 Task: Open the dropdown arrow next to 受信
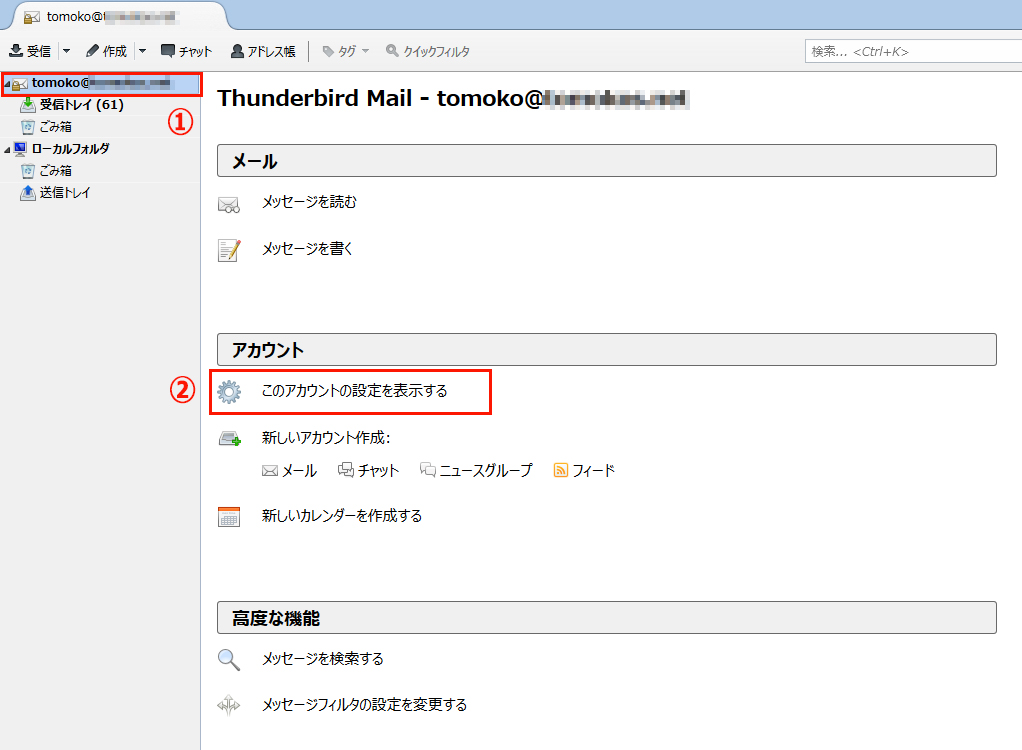[x=66, y=51]
